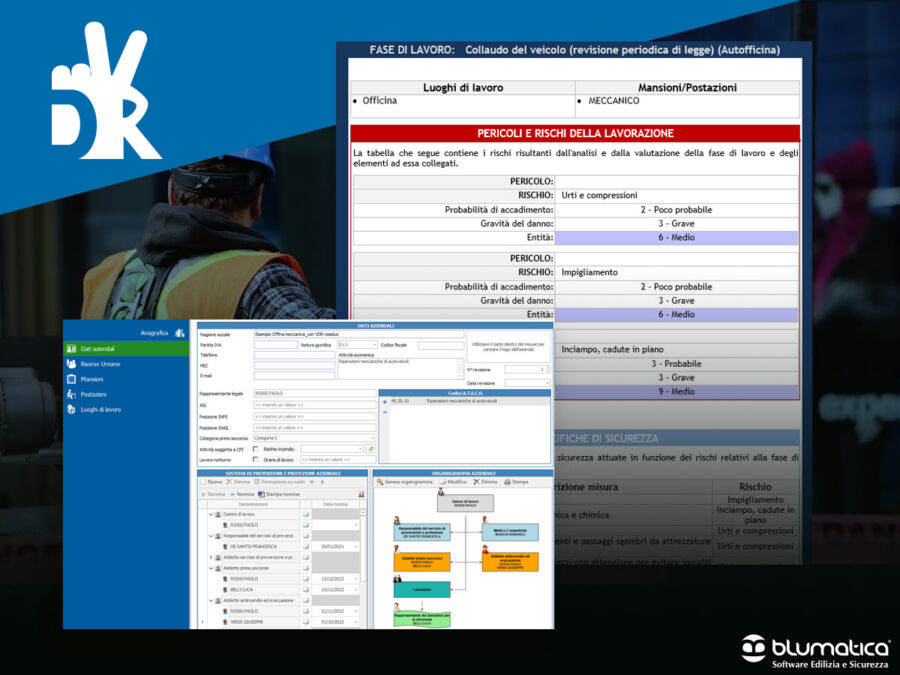Tick the Lavoro notturno checkbox
The height and width of the screenshot is (675, 900).
click(255, 460)
